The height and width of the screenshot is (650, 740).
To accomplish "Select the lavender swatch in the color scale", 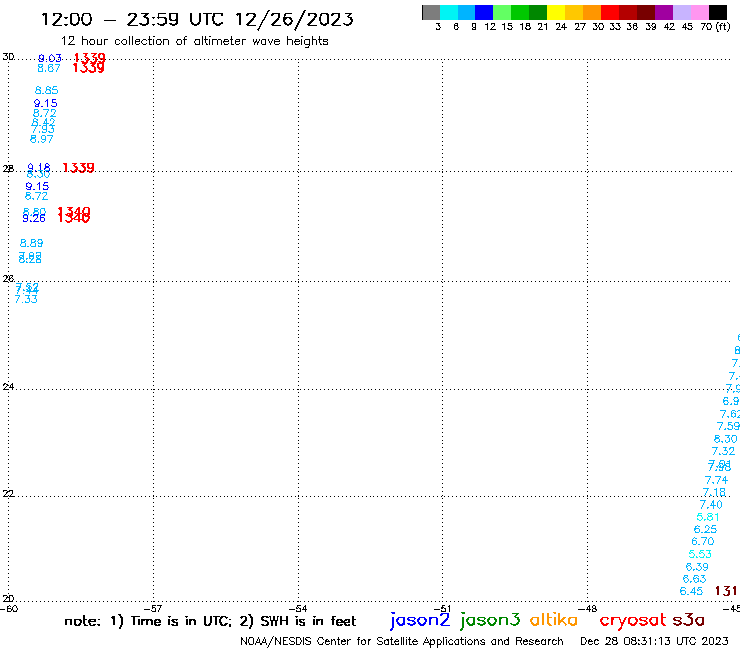I will [681, 12].
